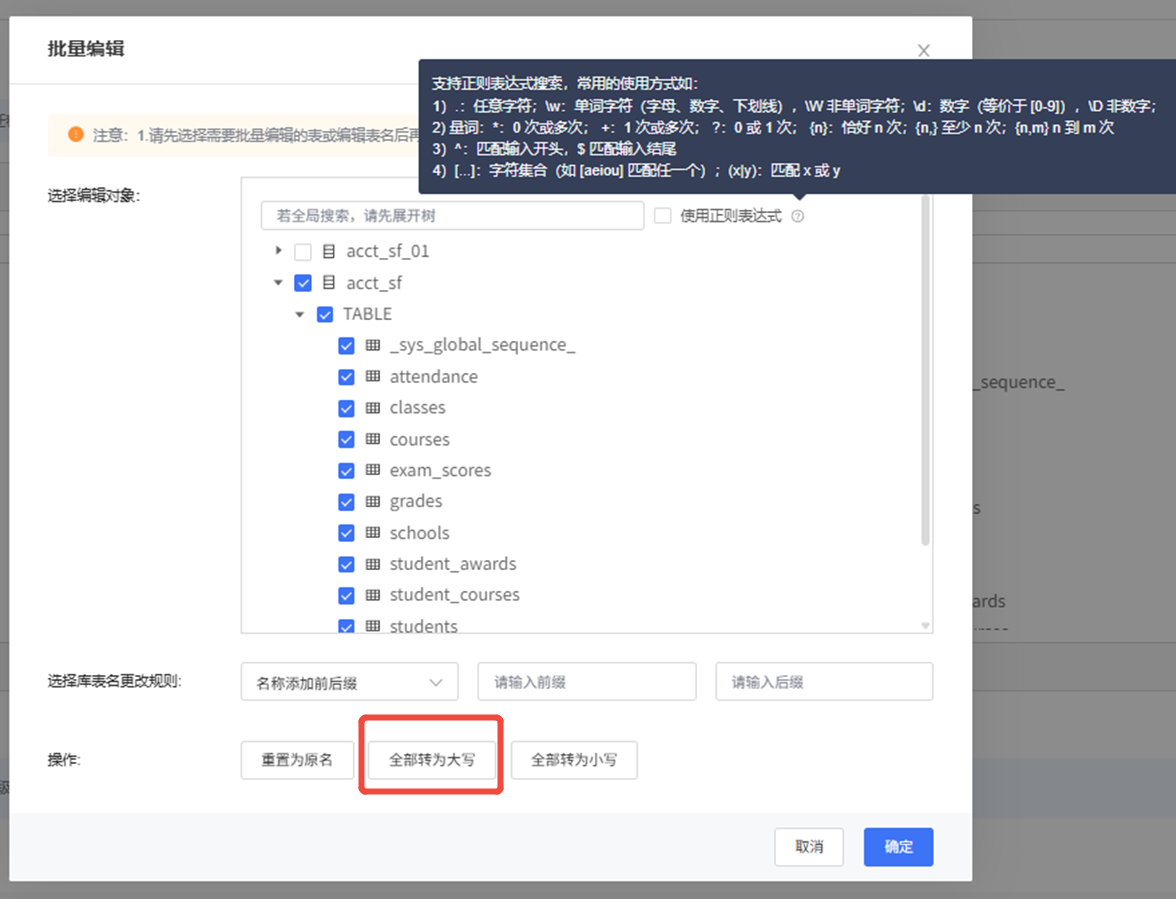Confirm with the 确定 button
The height and width of the screenshot is (899, 1176).
coord(898,847)
